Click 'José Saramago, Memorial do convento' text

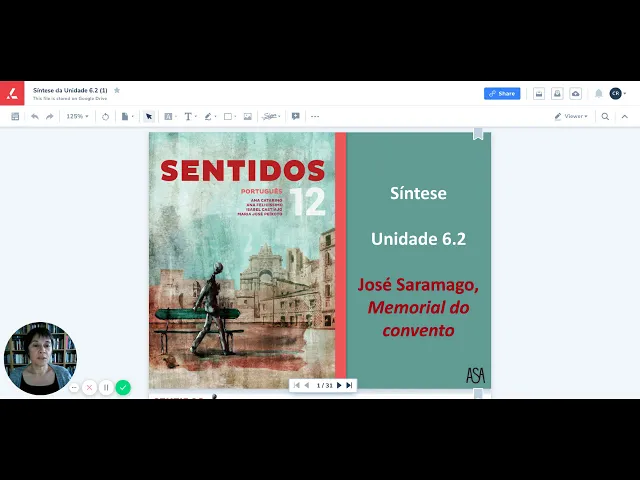pos(418,307)
